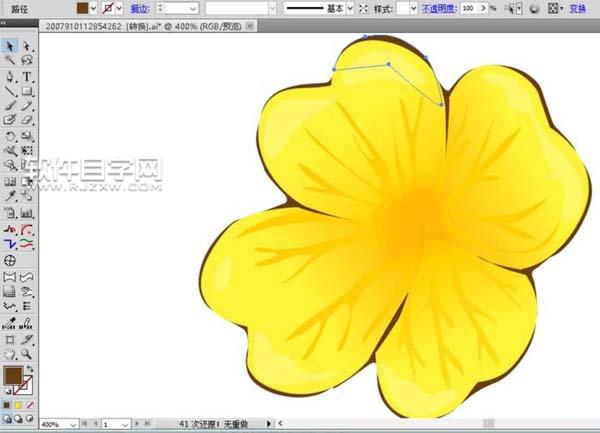Image resolution: width=600 pixels, height=433 pixels.
Task: Select the Direct Selection tool
Action: 27,46
